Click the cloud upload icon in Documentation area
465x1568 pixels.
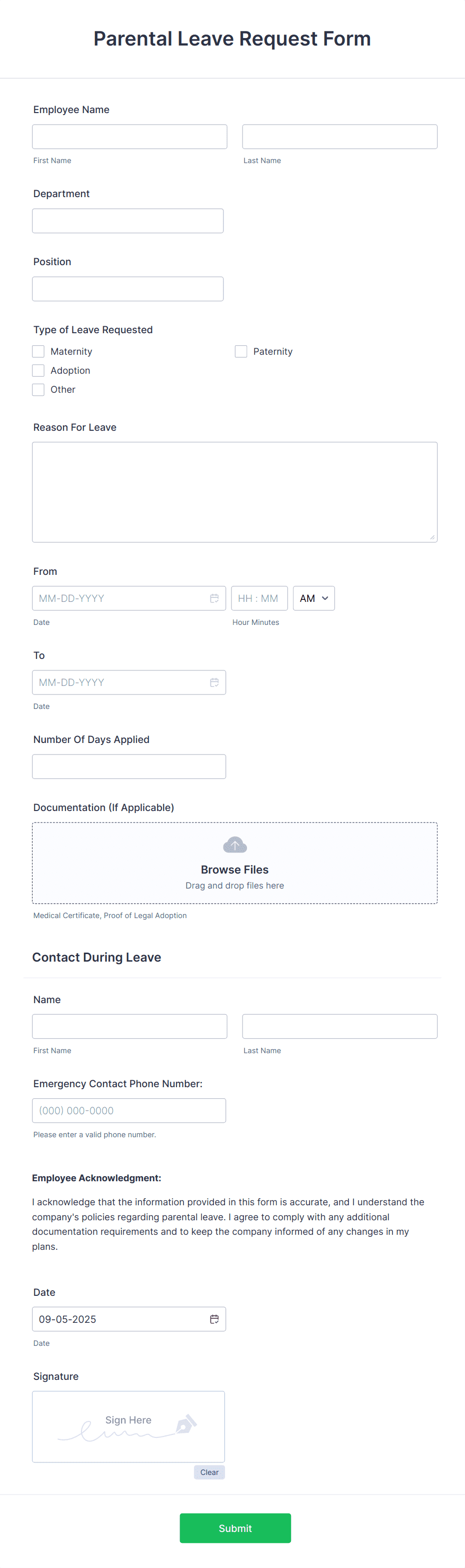[x=234, y=845]
